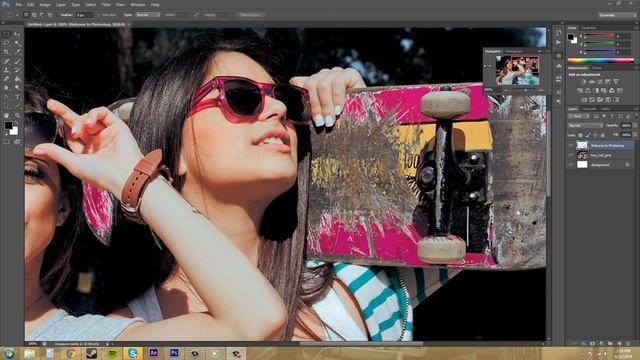Open the workspace Essentials dropdown
The width and height of the screenshot is (640, 360).
click(x=617, y=15)
